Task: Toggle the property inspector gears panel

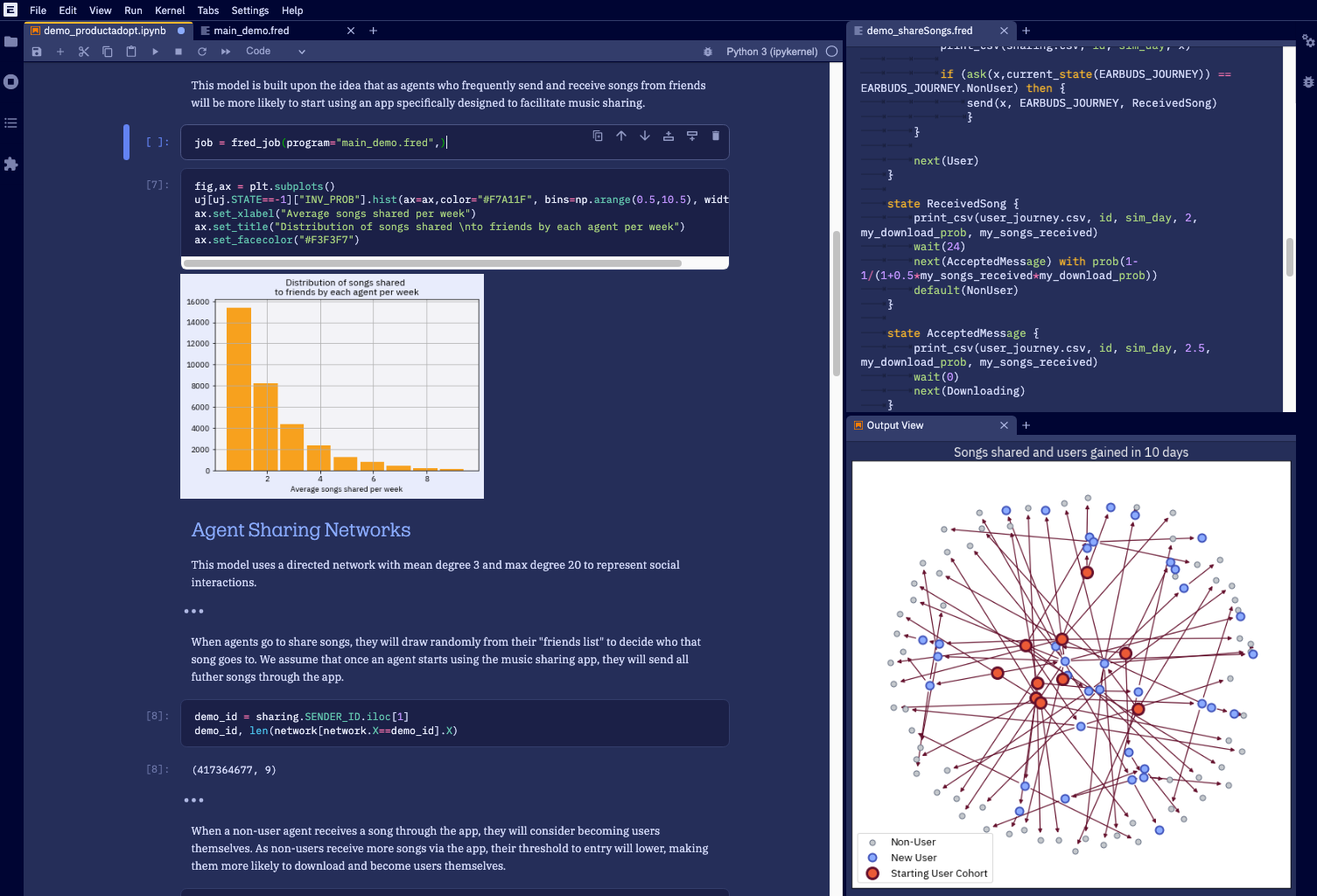Action: coord(1307,41)
